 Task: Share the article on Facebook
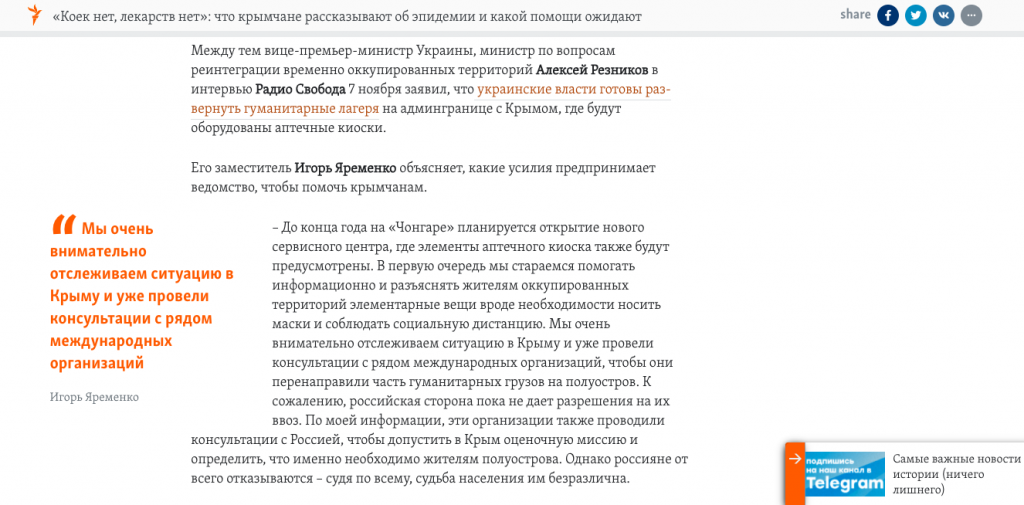(x=888, y=15)
